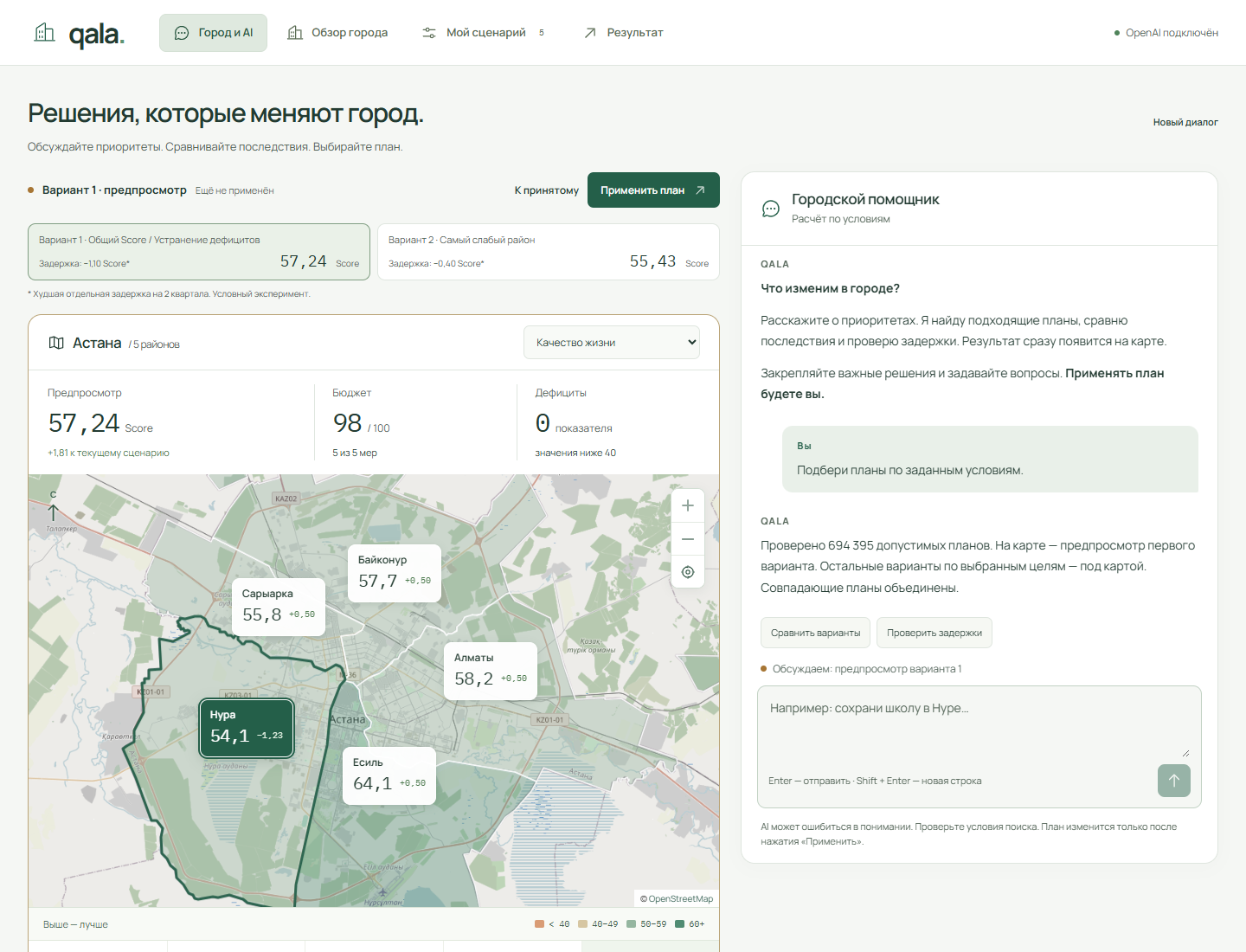1246x952 pixels.
Task: Select the Сарыарка district card on map
Action: 279,607
